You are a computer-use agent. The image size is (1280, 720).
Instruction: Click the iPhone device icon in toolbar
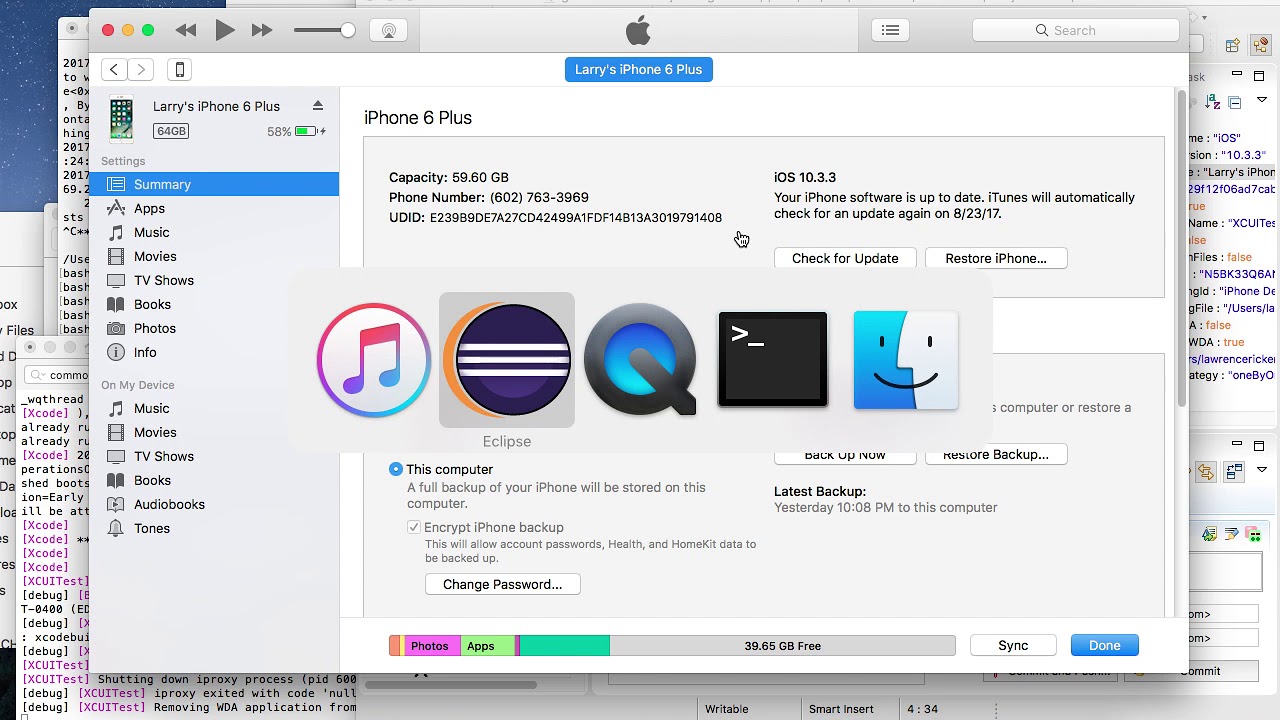[180, 69]
